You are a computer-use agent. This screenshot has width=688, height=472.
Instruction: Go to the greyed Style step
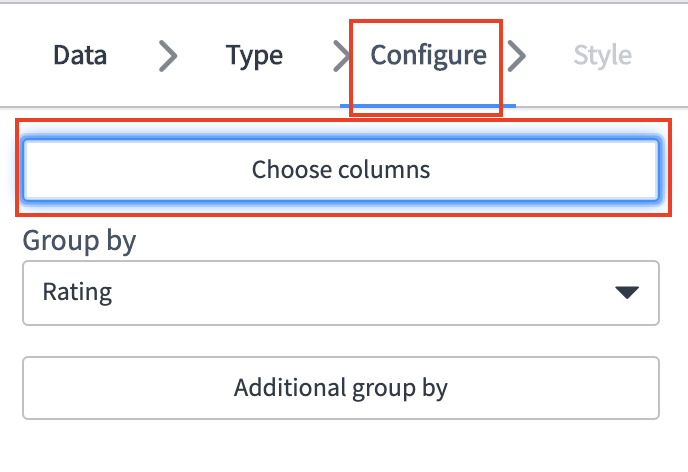(602, 55)
